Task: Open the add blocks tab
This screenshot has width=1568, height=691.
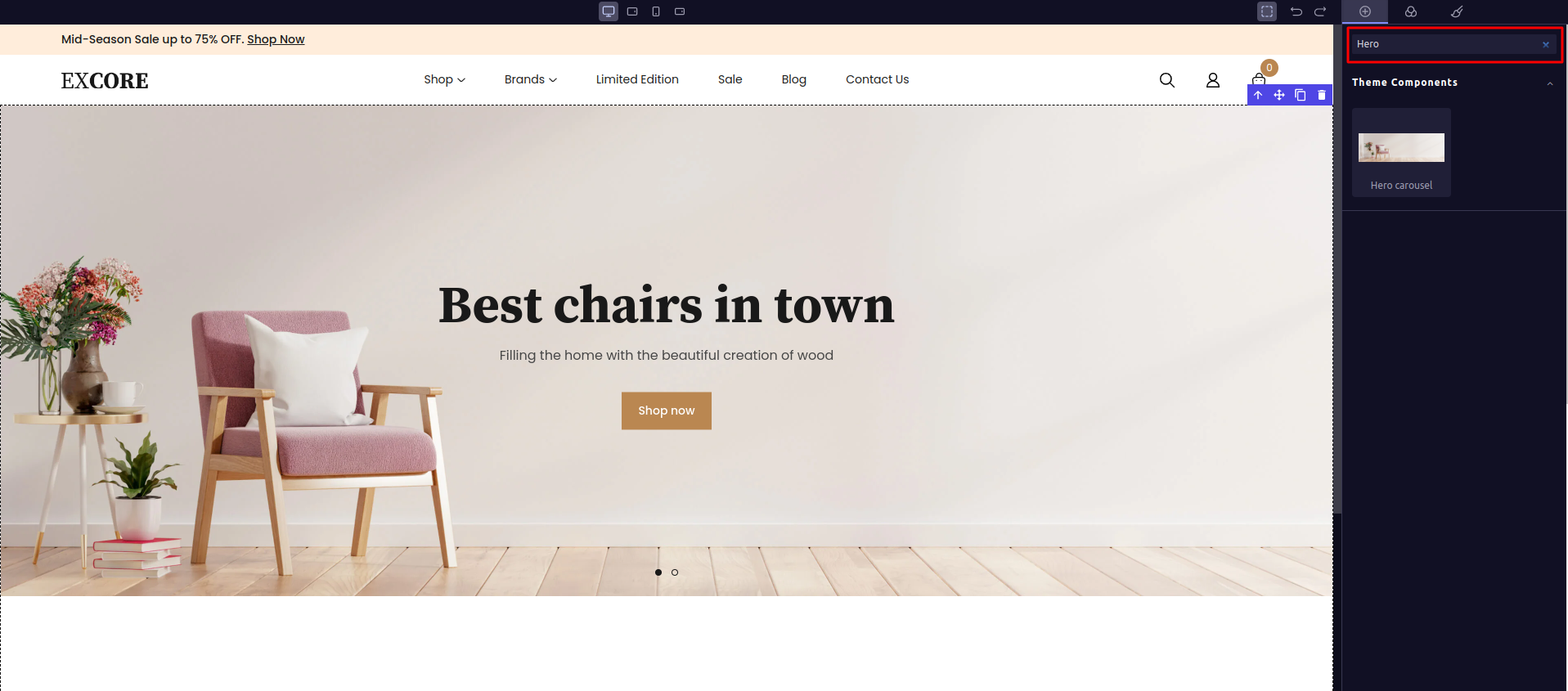Action: click(x=1365, y=11)
